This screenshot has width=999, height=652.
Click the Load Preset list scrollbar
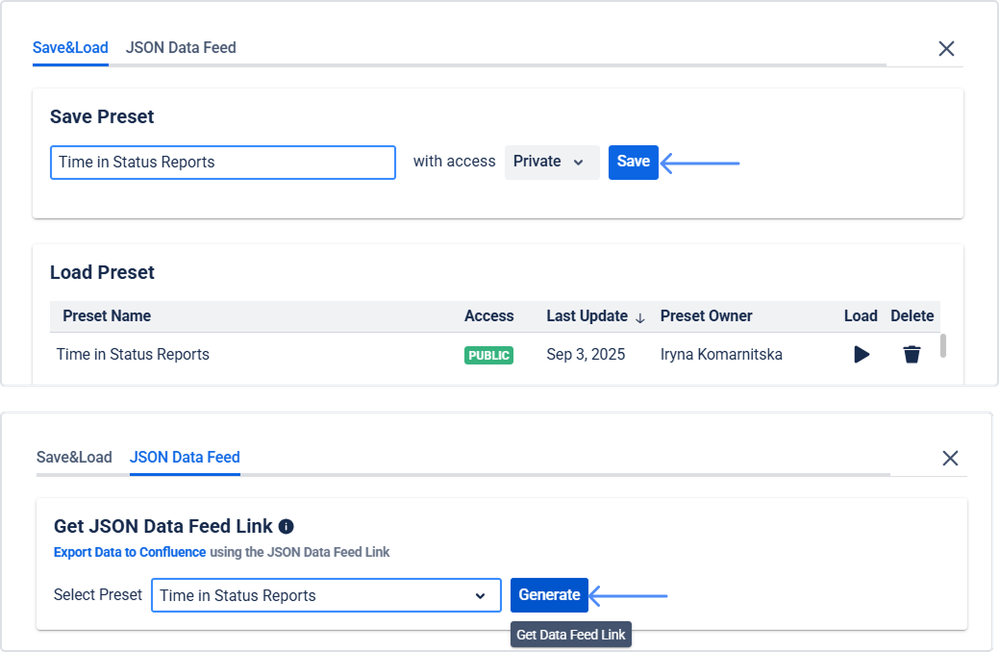[943, 346]
